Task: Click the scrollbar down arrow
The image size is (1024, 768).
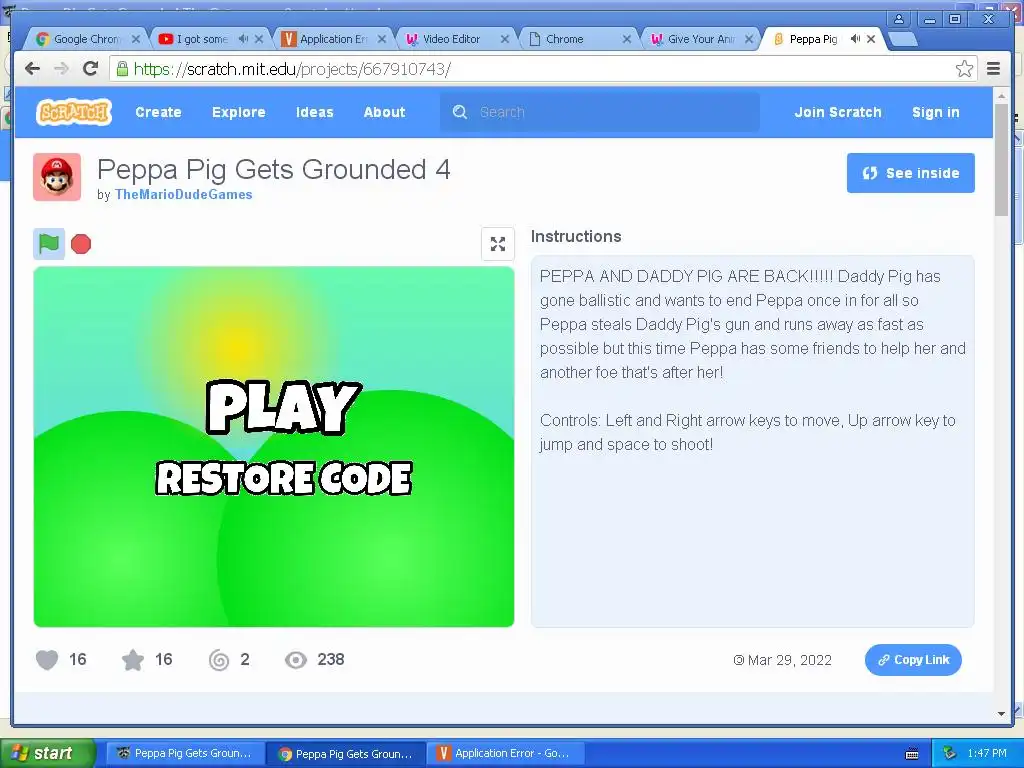Action: pyautogui.click(x=1001, y=714)
